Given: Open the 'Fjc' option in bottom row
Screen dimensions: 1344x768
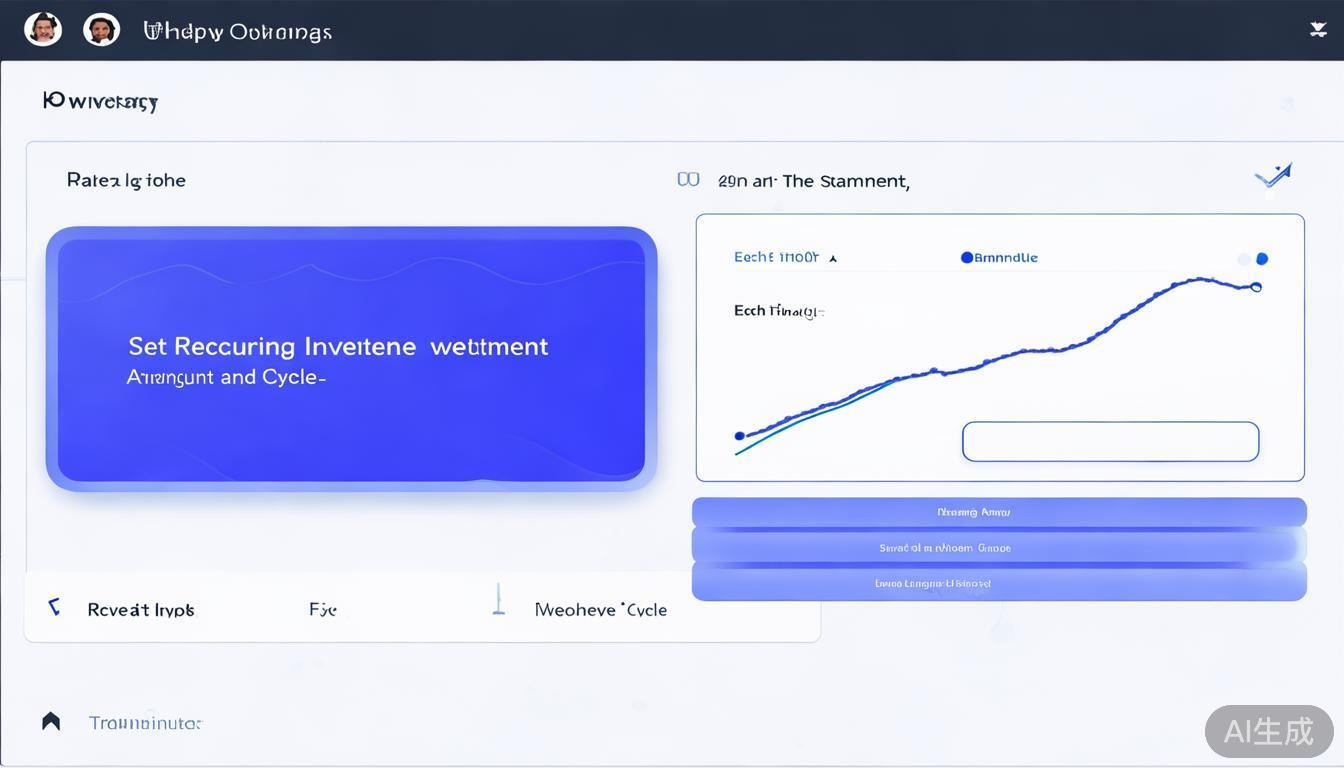Looking at the screenshot, I should 322,609.
